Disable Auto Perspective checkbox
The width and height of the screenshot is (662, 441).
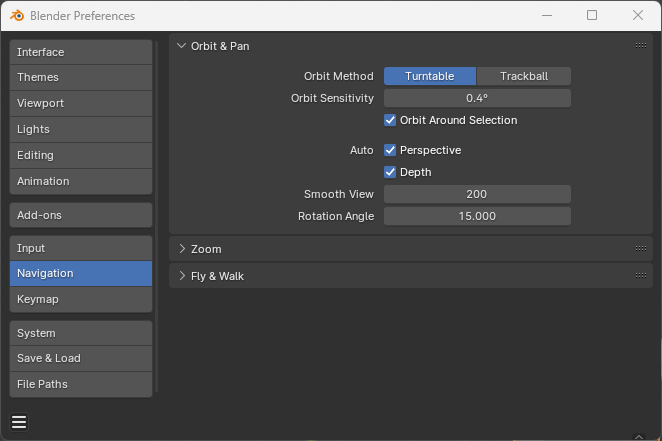pos(390,150)
